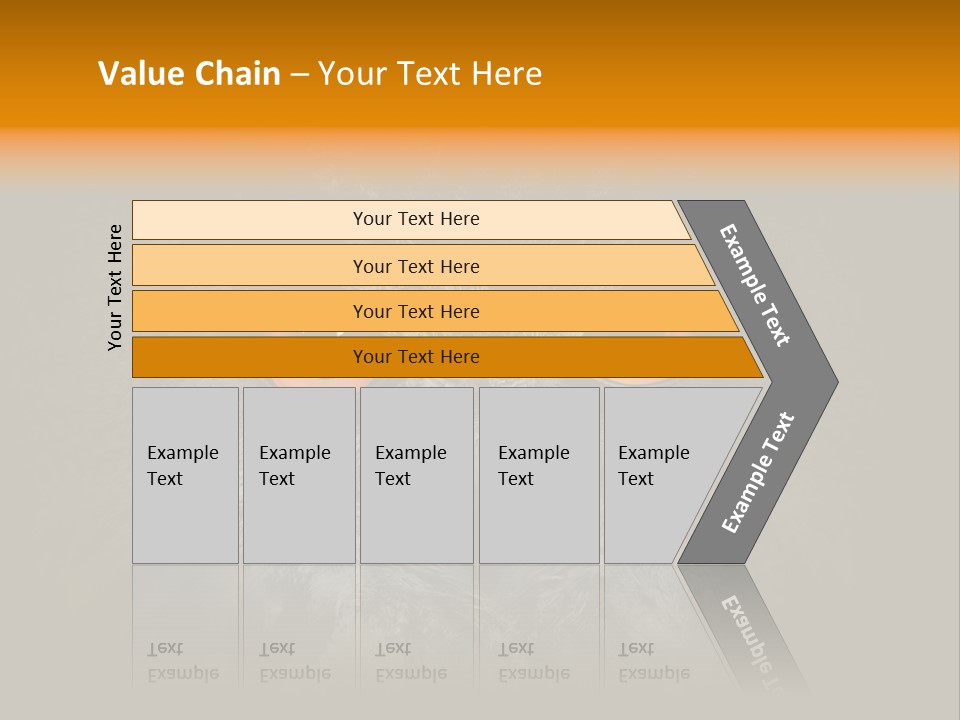Screen dimensions: 960x720
Task: Click the vertical "Your Text Here" side label
Action: tap(115, 287)
